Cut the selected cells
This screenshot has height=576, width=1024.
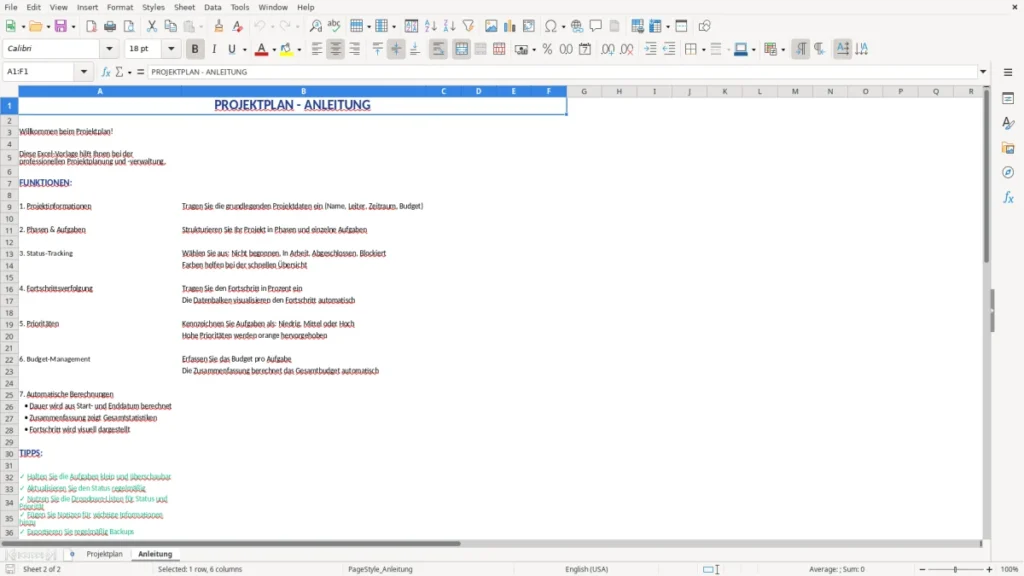[x=152, y=26]
